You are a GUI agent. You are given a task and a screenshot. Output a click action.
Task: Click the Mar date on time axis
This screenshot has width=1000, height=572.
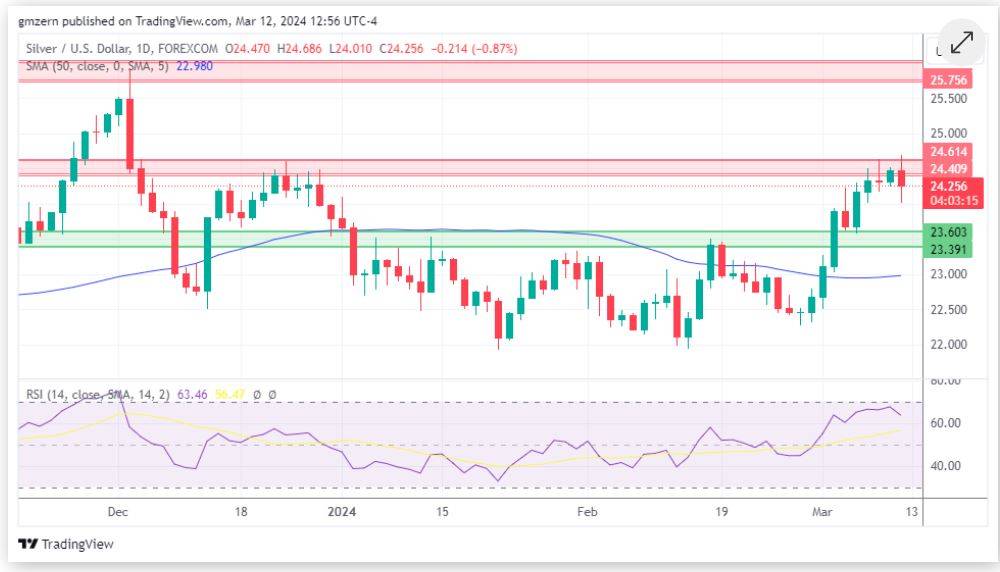pos(822,511)
